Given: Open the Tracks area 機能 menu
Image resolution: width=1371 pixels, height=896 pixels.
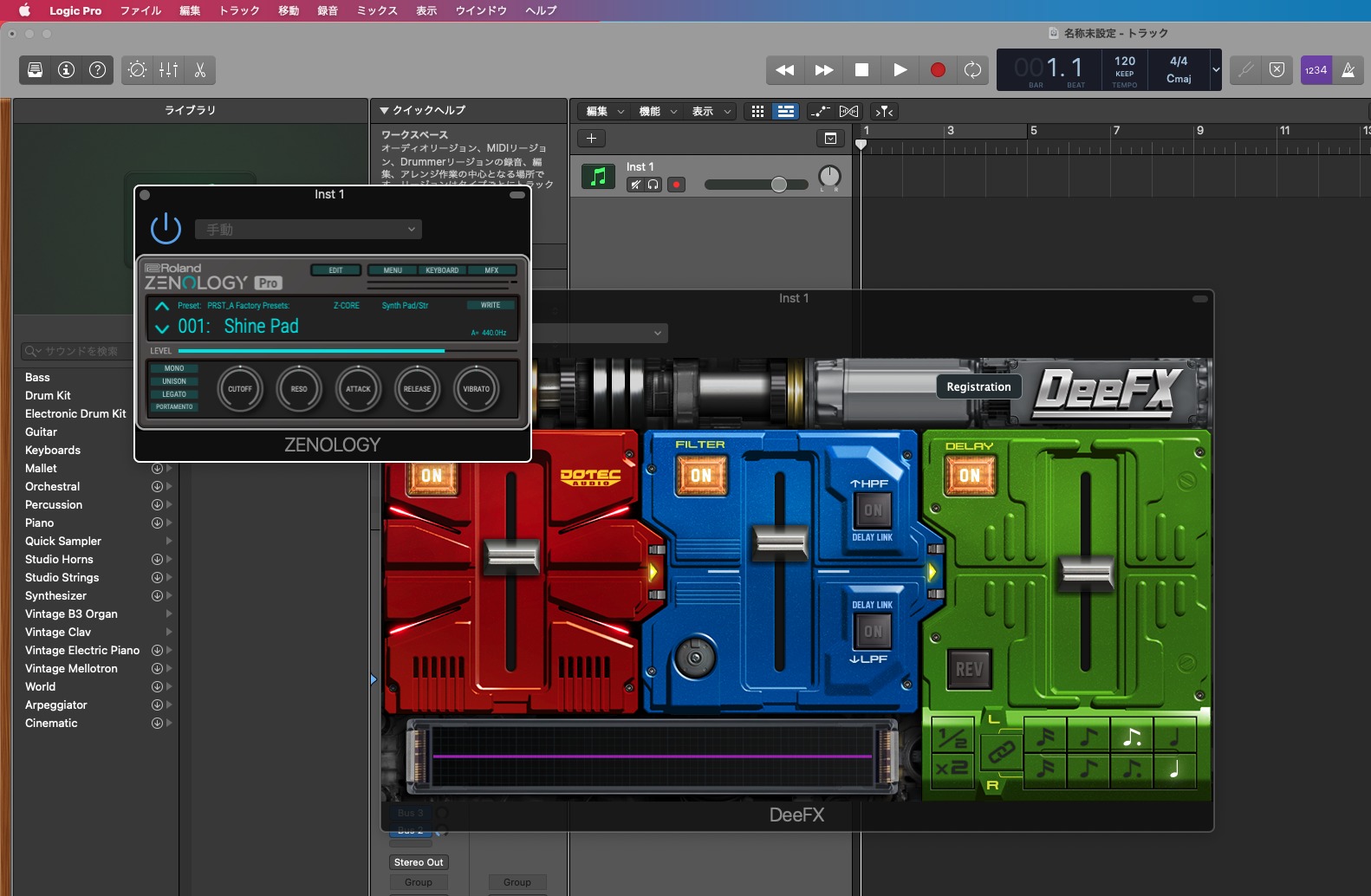Looking at the screenshot, I should [x=658, y=111].
